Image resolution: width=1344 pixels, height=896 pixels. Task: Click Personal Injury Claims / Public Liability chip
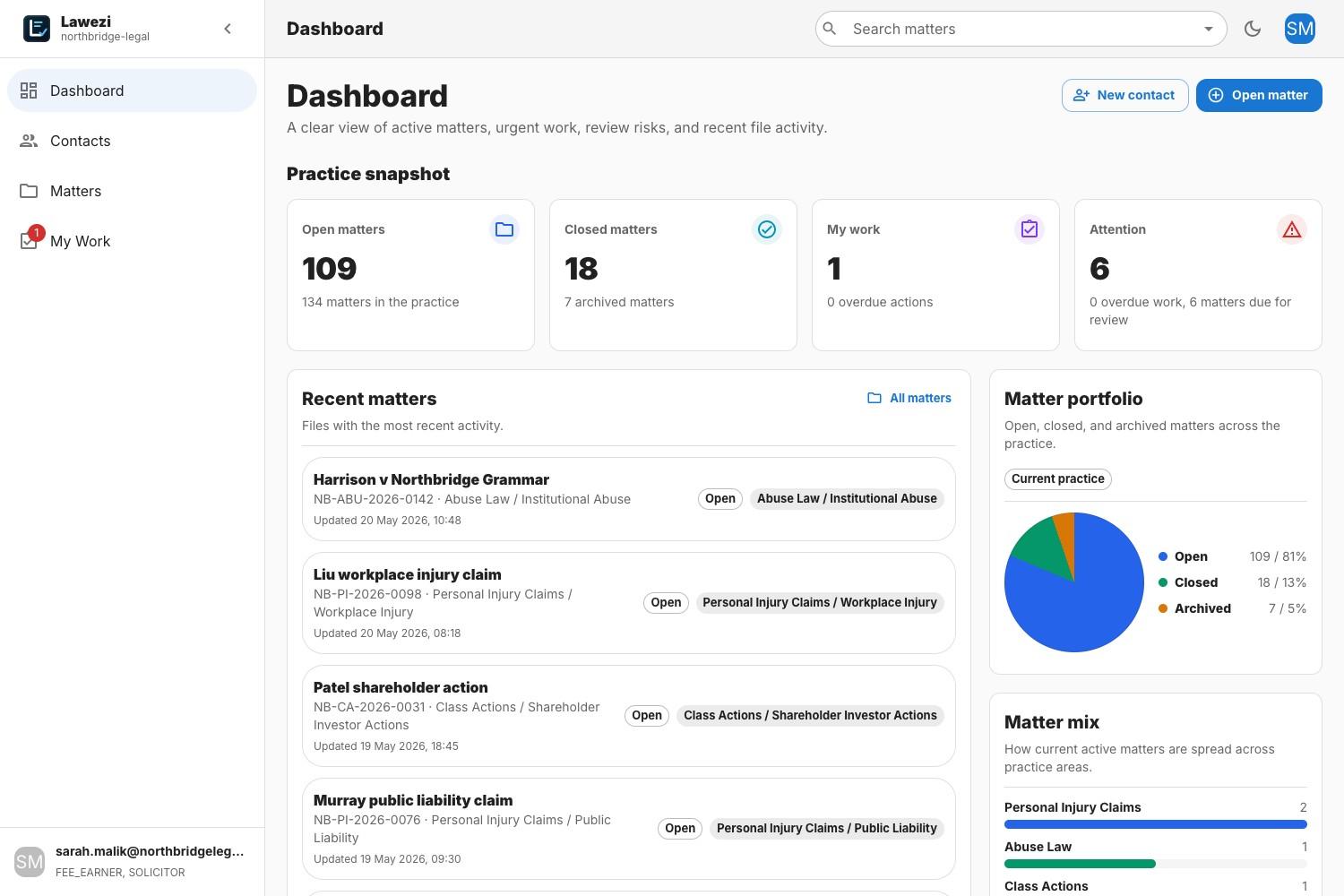(x=827, y=828)
